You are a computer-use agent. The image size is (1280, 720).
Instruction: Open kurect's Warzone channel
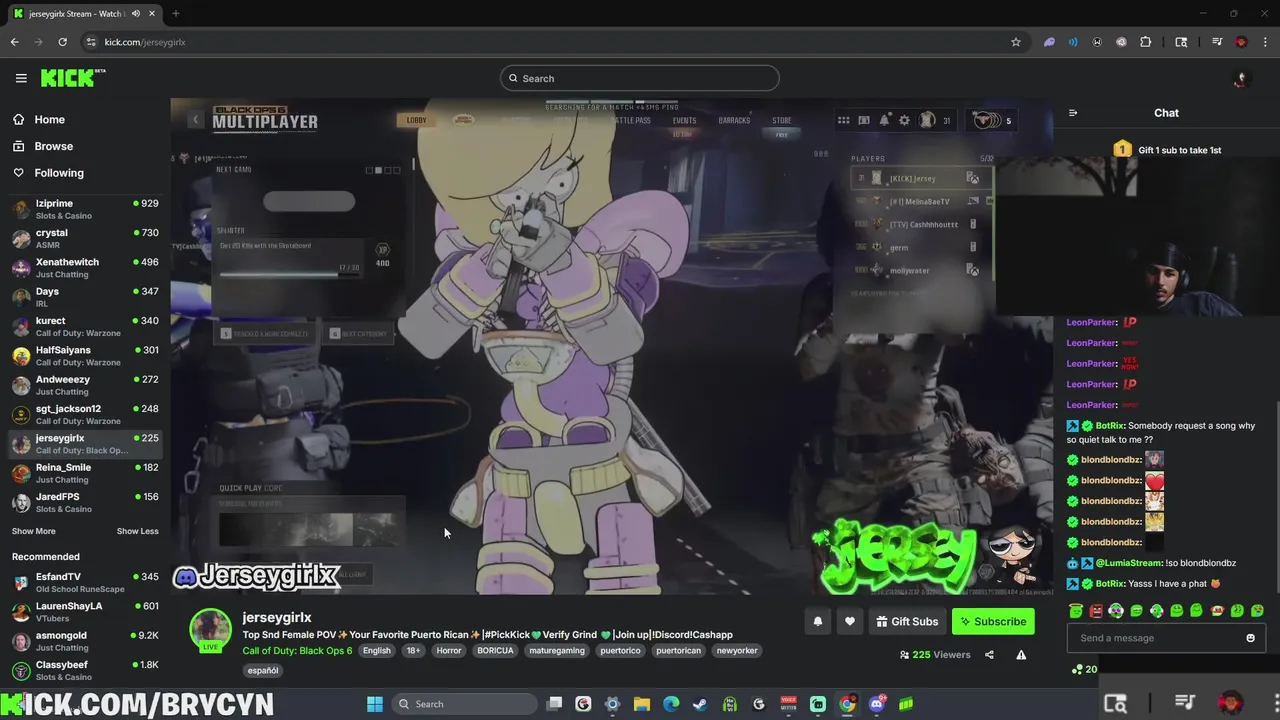click(x=85, y=326)
